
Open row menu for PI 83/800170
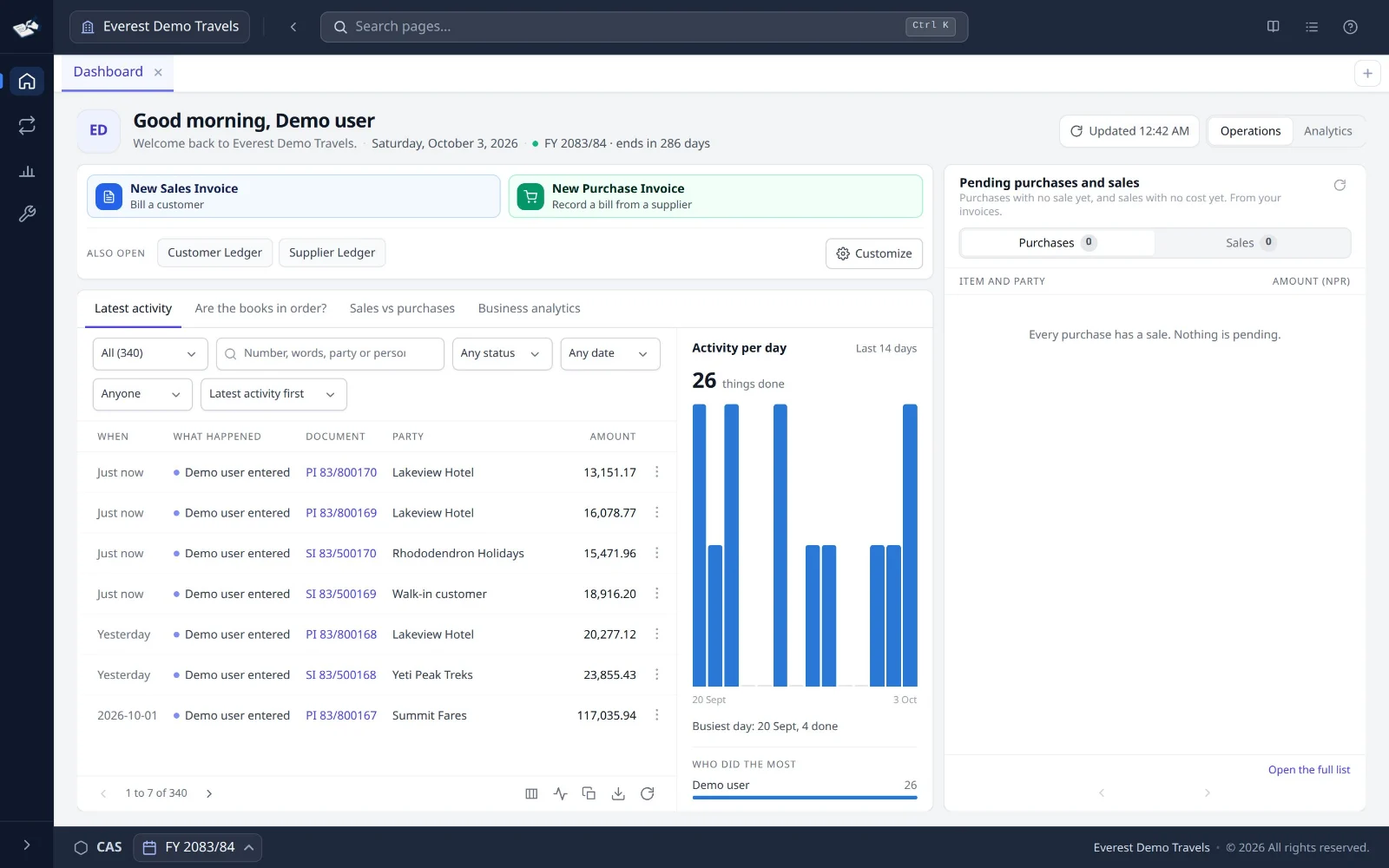[657, 472]
